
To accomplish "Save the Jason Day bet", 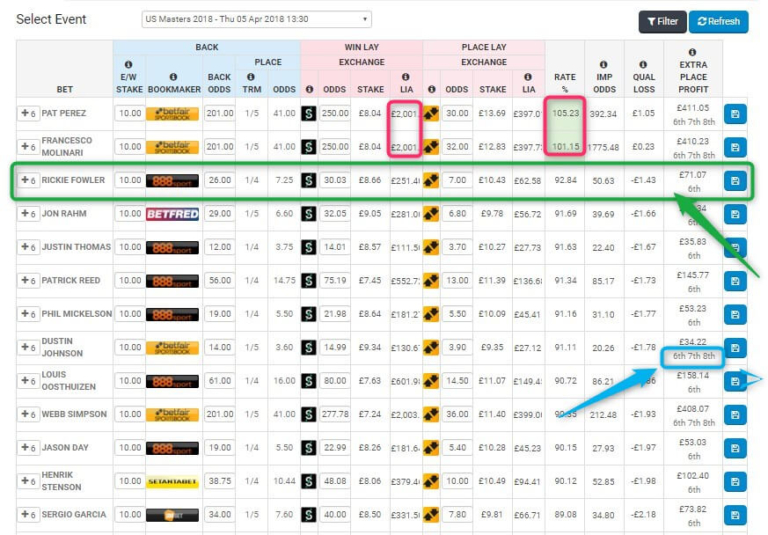I will [x=735, y=448].
